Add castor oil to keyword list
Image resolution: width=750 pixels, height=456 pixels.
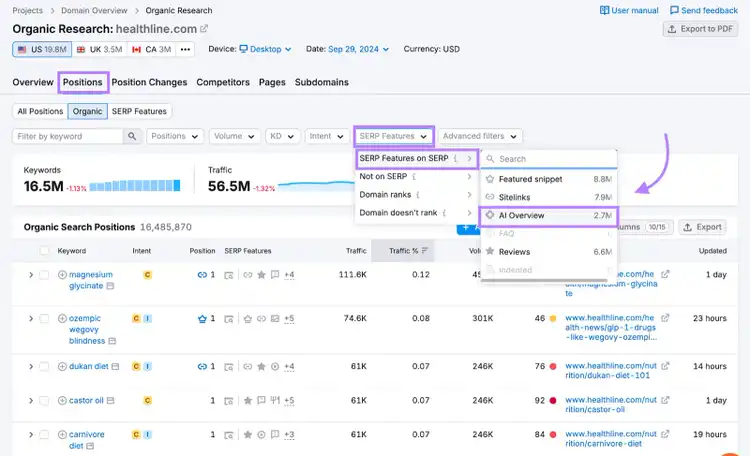[62, 400]
